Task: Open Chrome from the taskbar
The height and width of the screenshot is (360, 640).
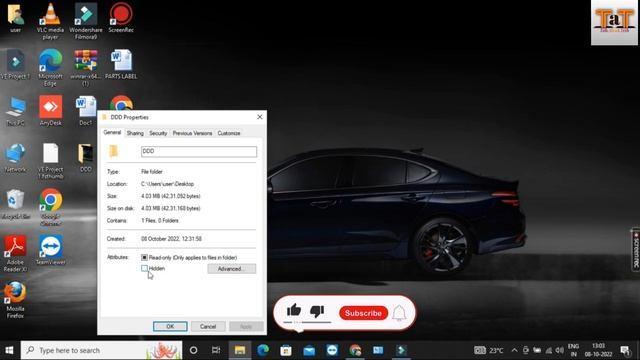Action: pos(355,350)
